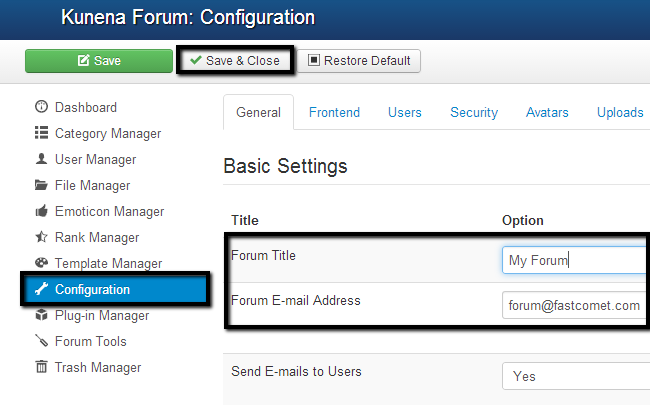Click the Category Manager list icon
Viewport: 650px width, 405px height.
(x=41, y=133)
